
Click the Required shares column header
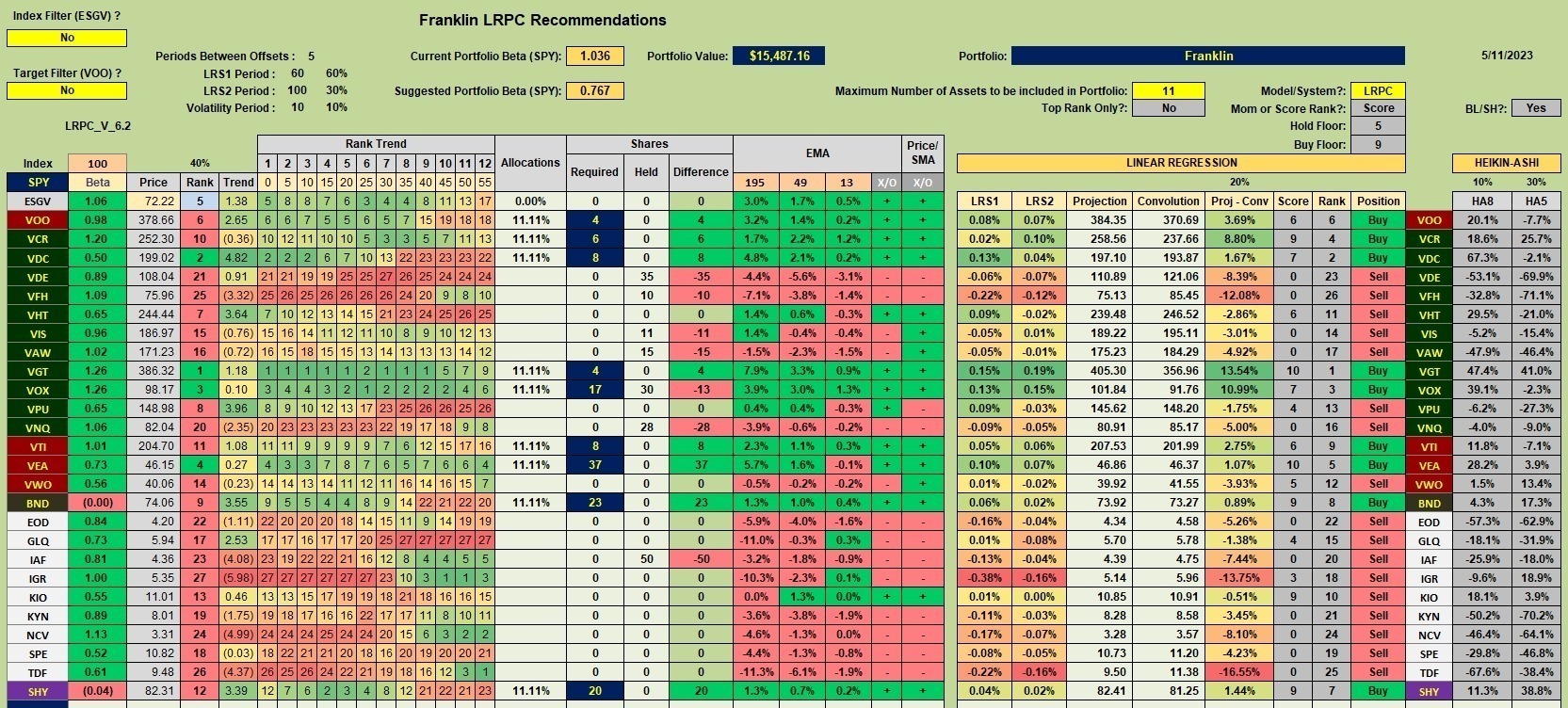pos(595,172)
